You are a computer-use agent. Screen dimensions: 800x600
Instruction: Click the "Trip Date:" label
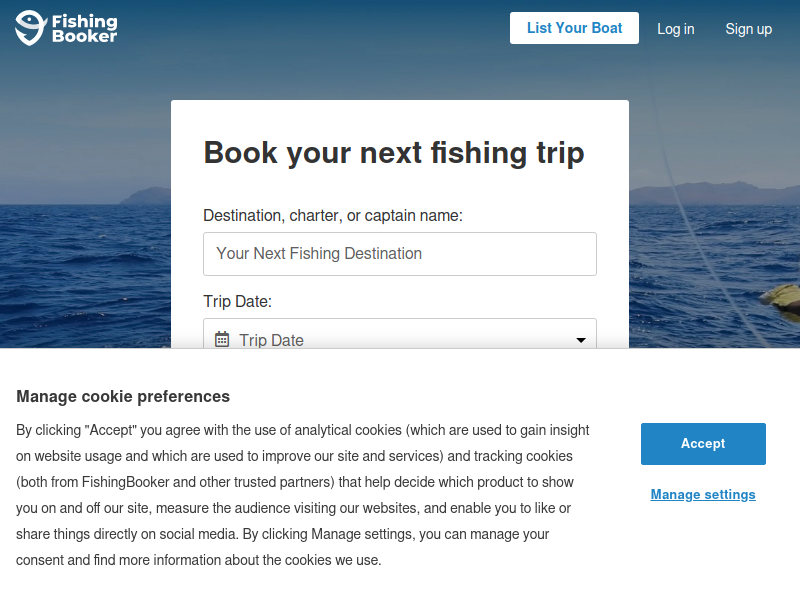tap(238, 301)
